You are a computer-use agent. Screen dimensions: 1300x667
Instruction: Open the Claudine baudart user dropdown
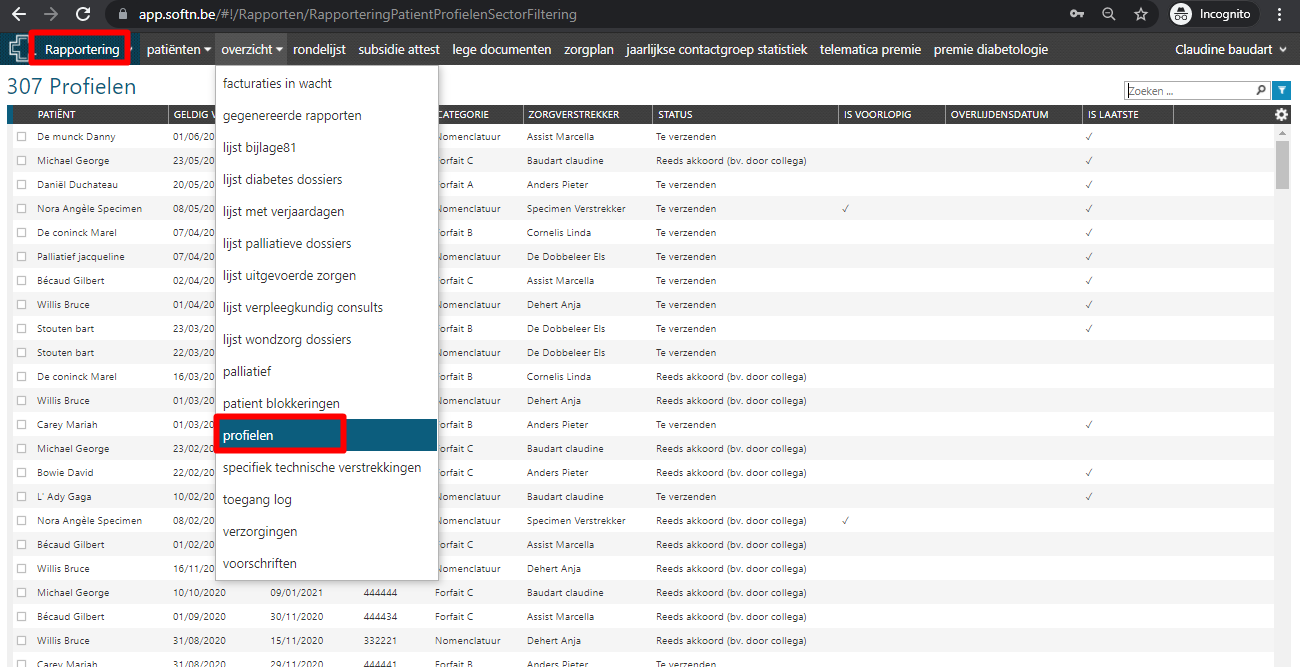(x=1231, y=49)
